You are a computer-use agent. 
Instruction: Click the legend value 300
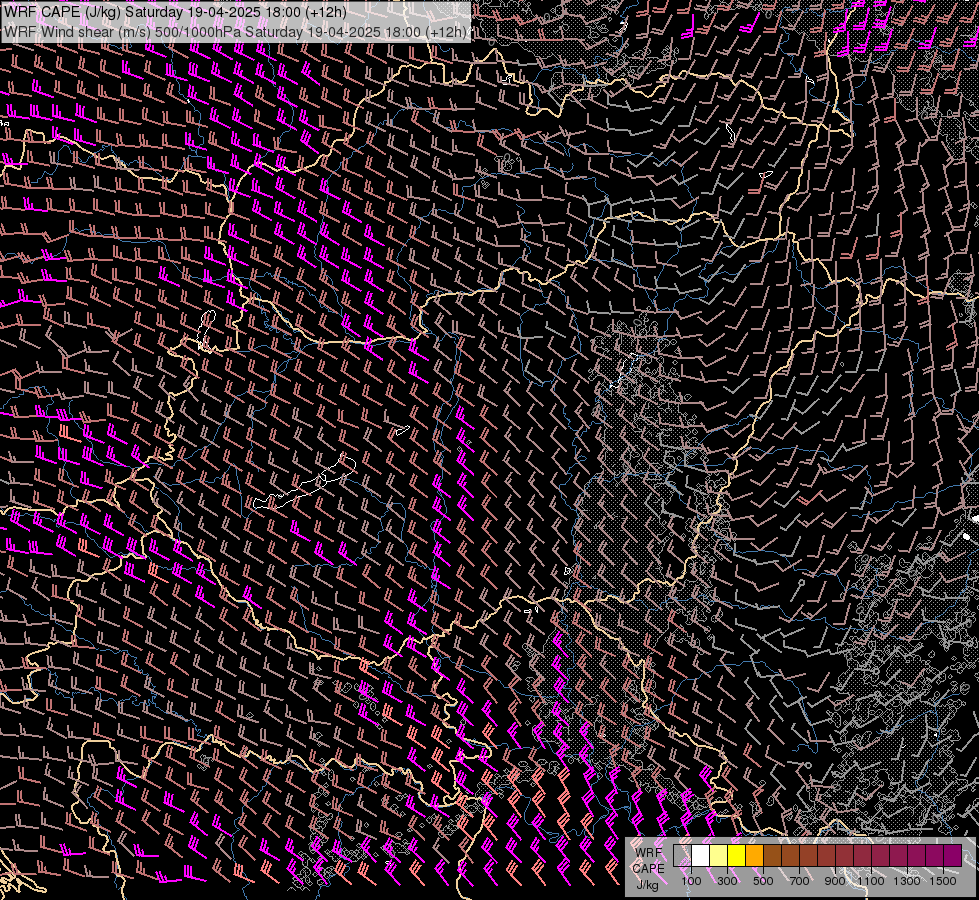(727, 881)
